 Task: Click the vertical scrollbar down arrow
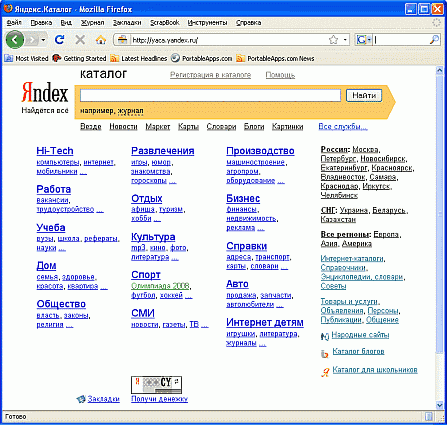(x=440, y=405)
